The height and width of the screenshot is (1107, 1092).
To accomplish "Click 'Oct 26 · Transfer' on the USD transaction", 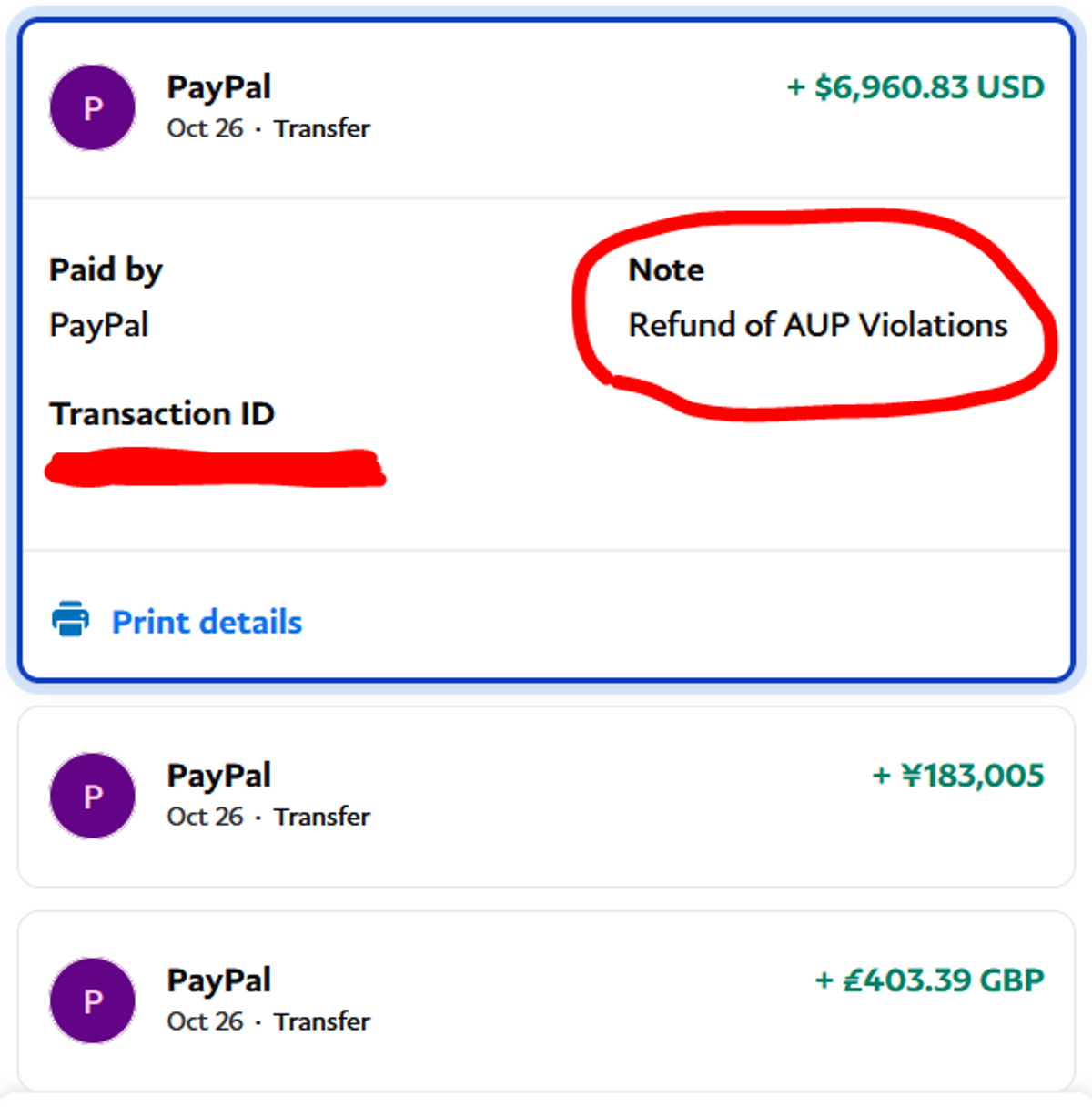I will click(x=268, y=128).
